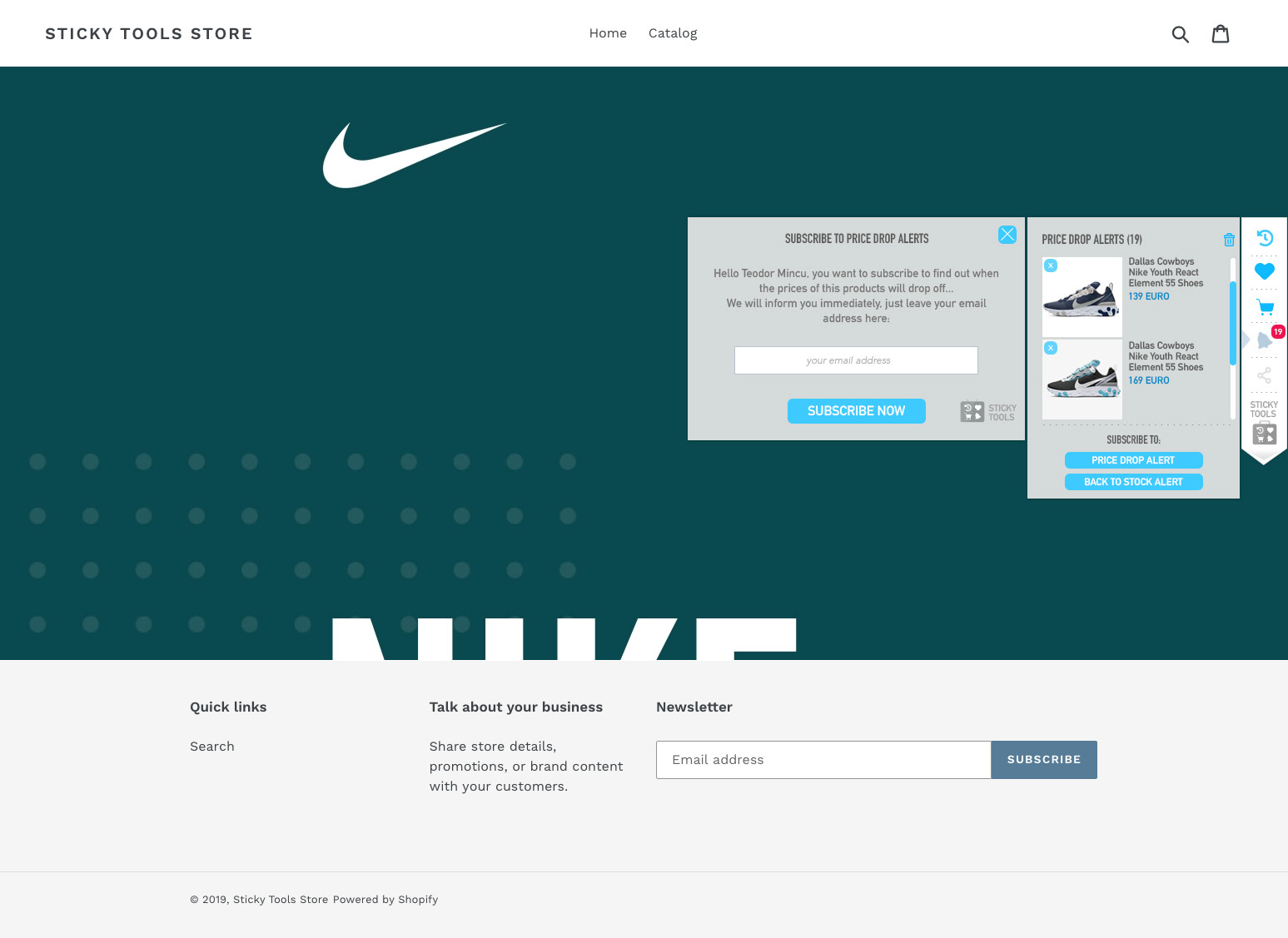This screenshot has height=938, width=1288.
Task: Click the Search link under Quick links
Action: point(211,747)
